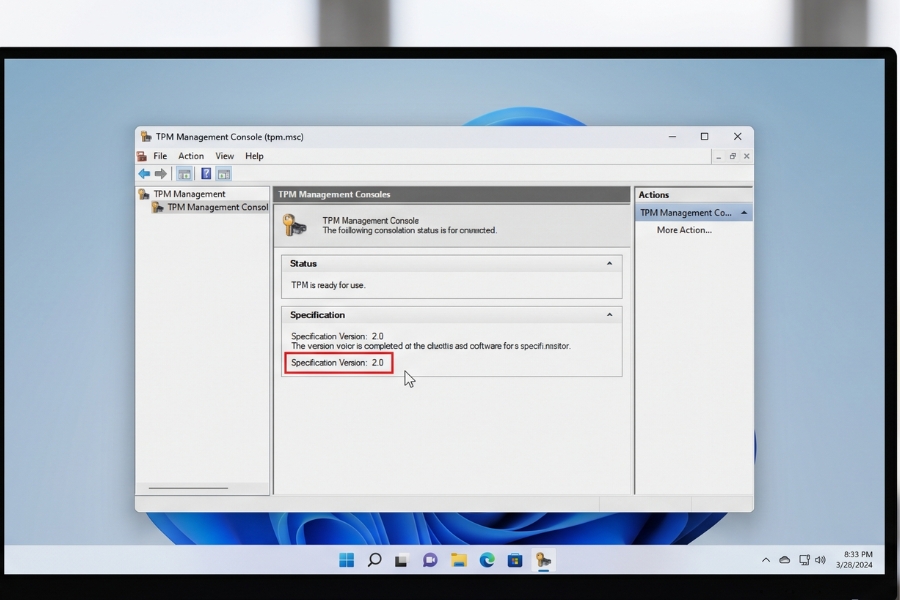Click the horizontal scrollbar in the tree pane
Viewport: 900px width, 600px height.
(x=188, y=488)
